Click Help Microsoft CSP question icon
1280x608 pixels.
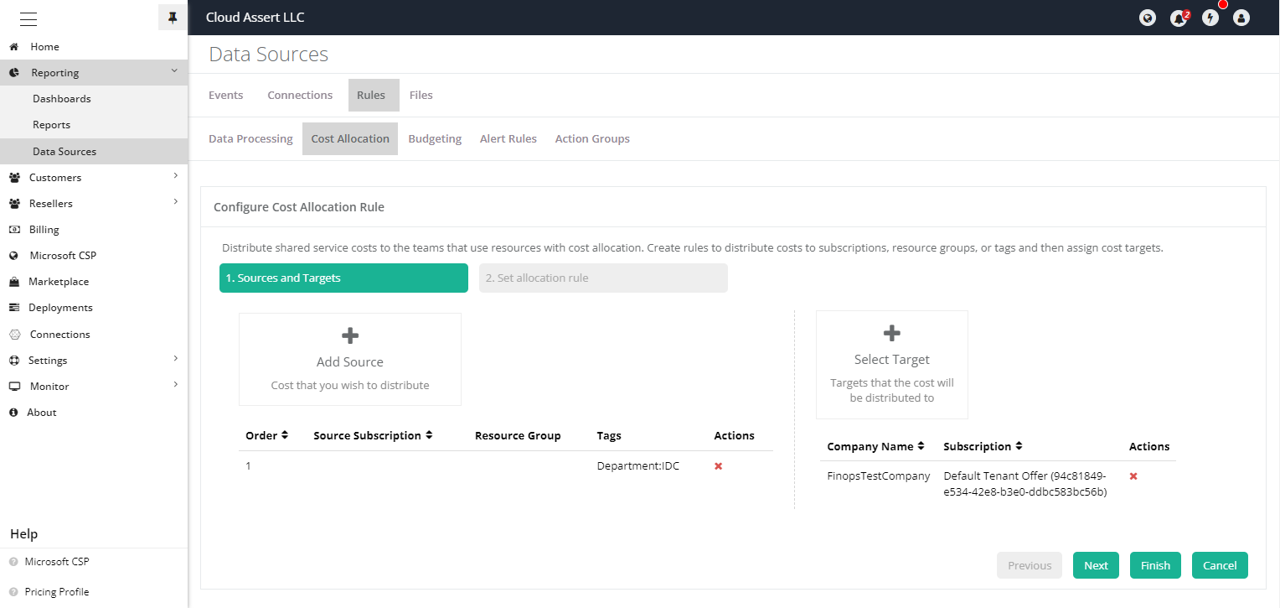click(14, 562)
